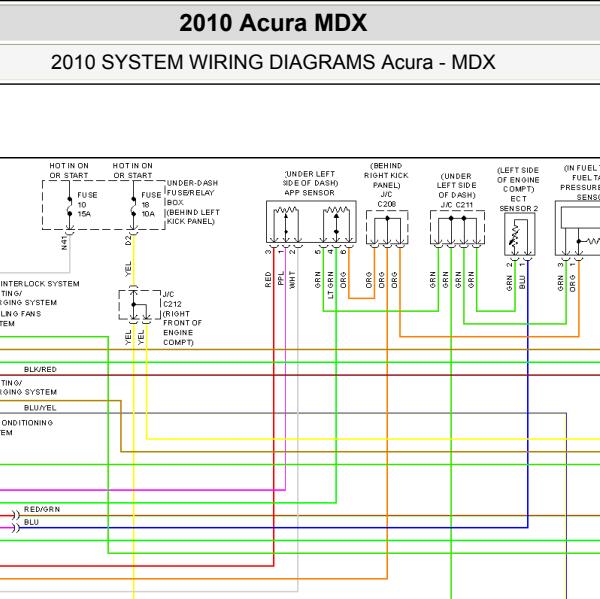
Task: Click the 'BLK/RED' wire color label
Action: [40, 369]
